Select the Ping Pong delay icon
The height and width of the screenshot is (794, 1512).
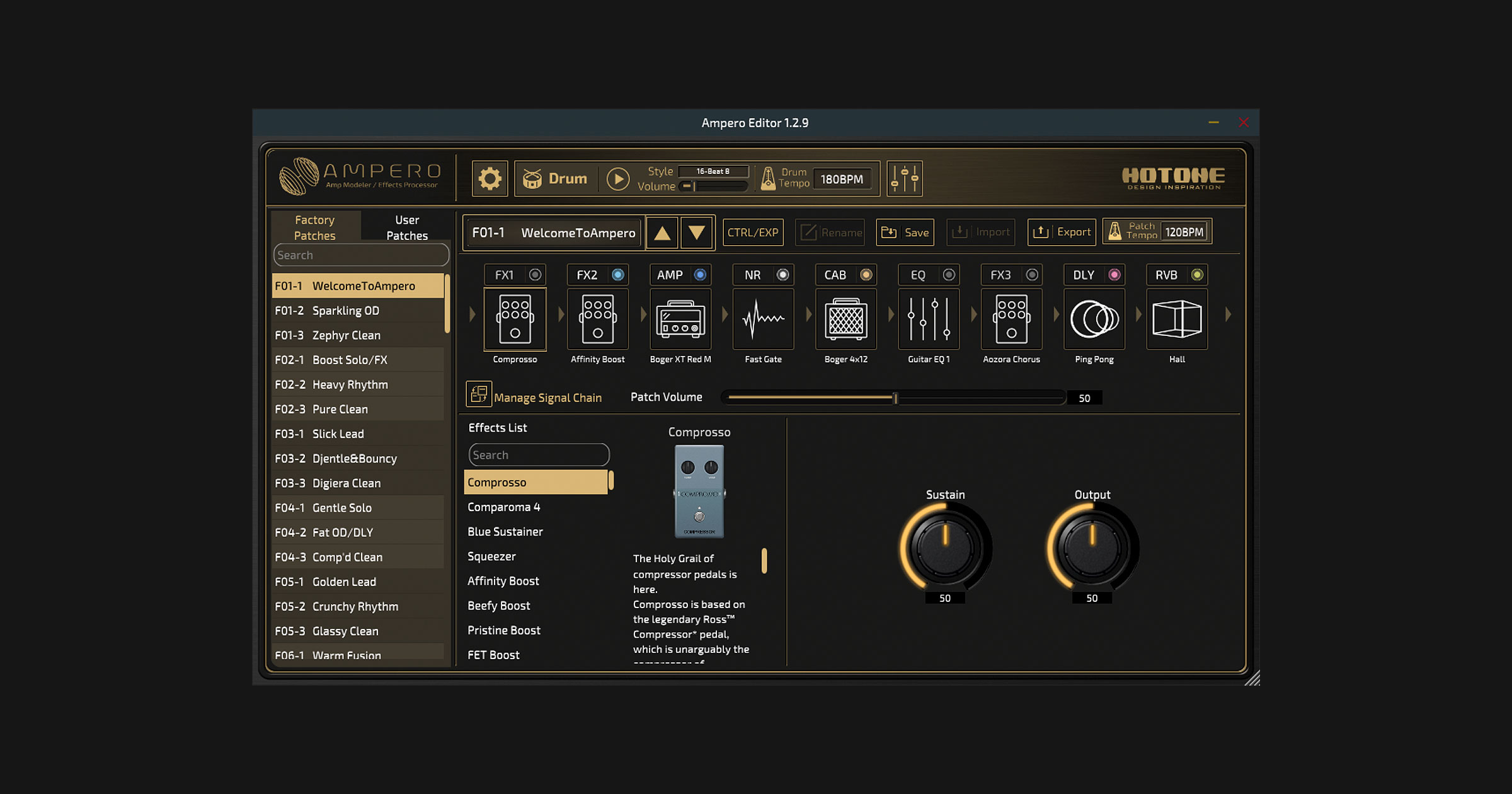pyautogui.click(x=1094, y=319)
